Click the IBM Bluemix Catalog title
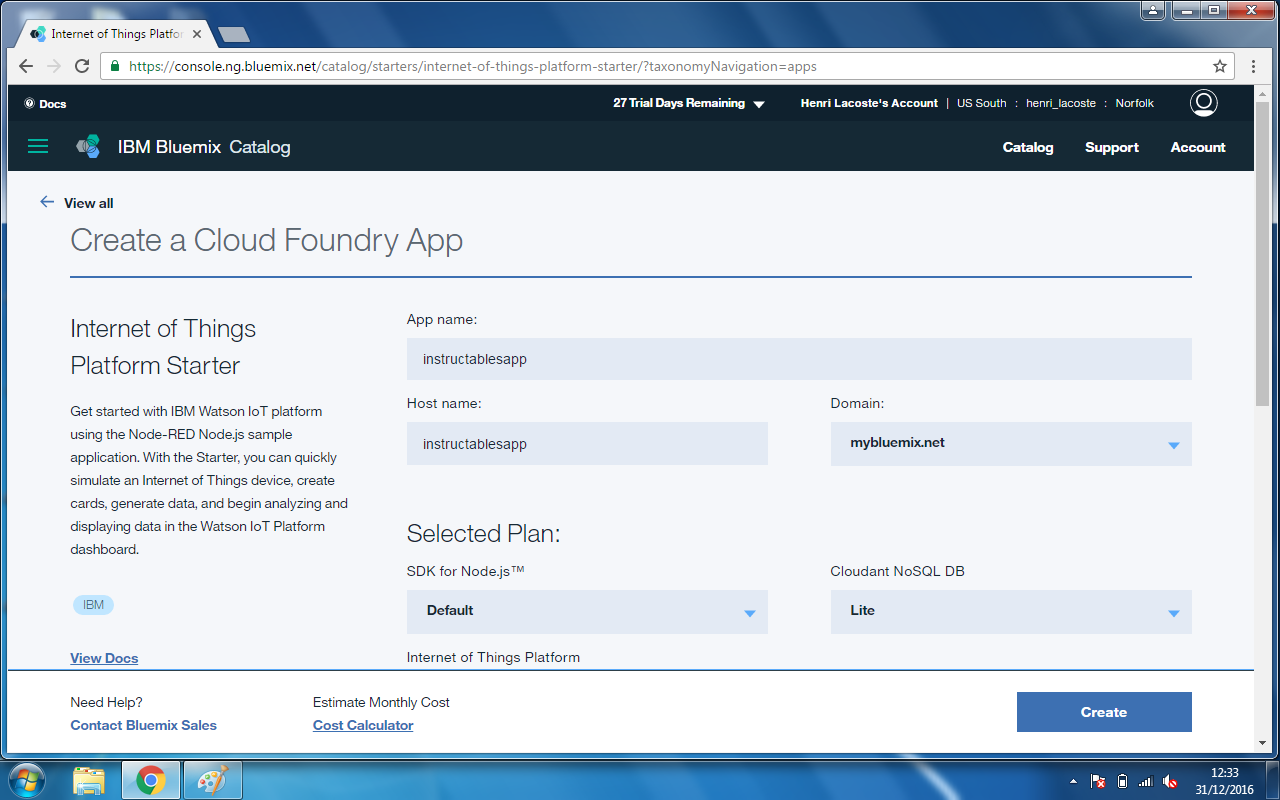This screenshot has height=800, width=1280. 204,147
